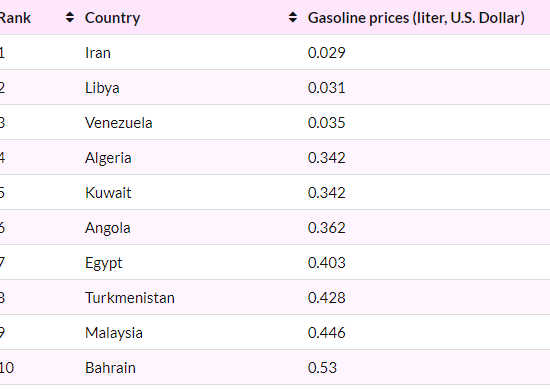Click Gasoline prices column header
Screen dimensions: 550x390
(416, 18)
